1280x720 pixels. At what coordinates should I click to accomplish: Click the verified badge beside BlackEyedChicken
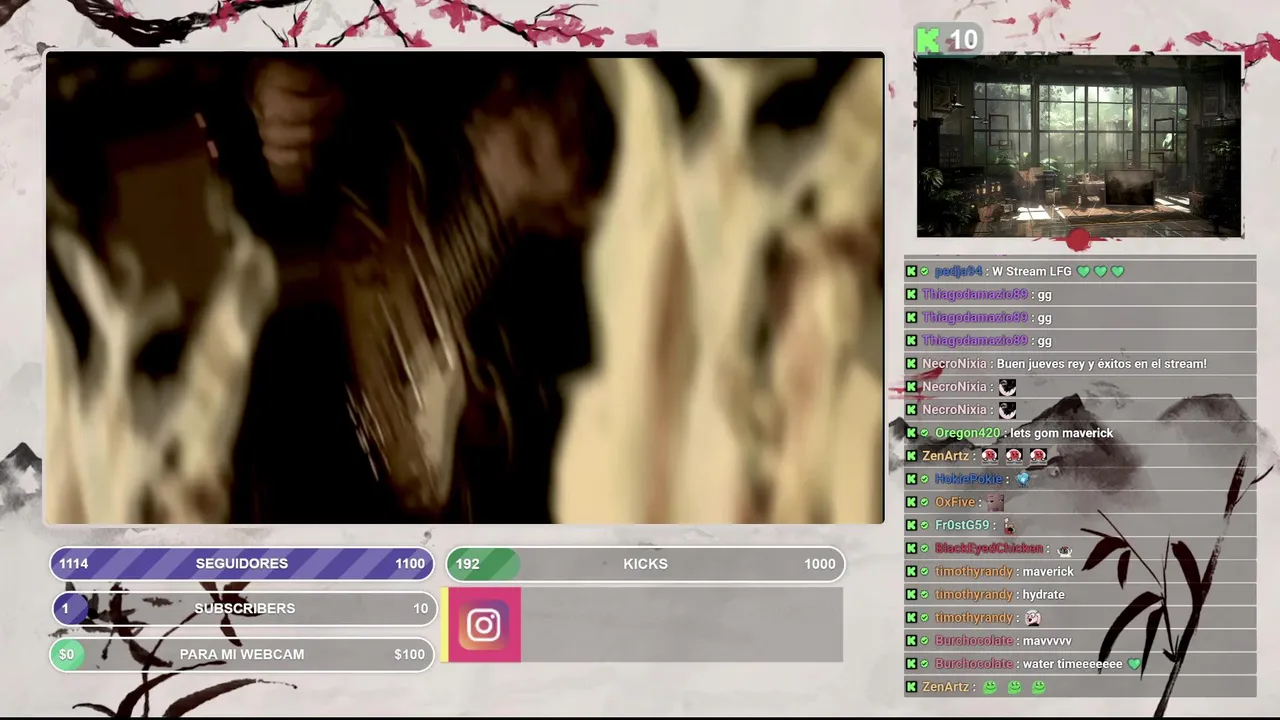point(925,548)
